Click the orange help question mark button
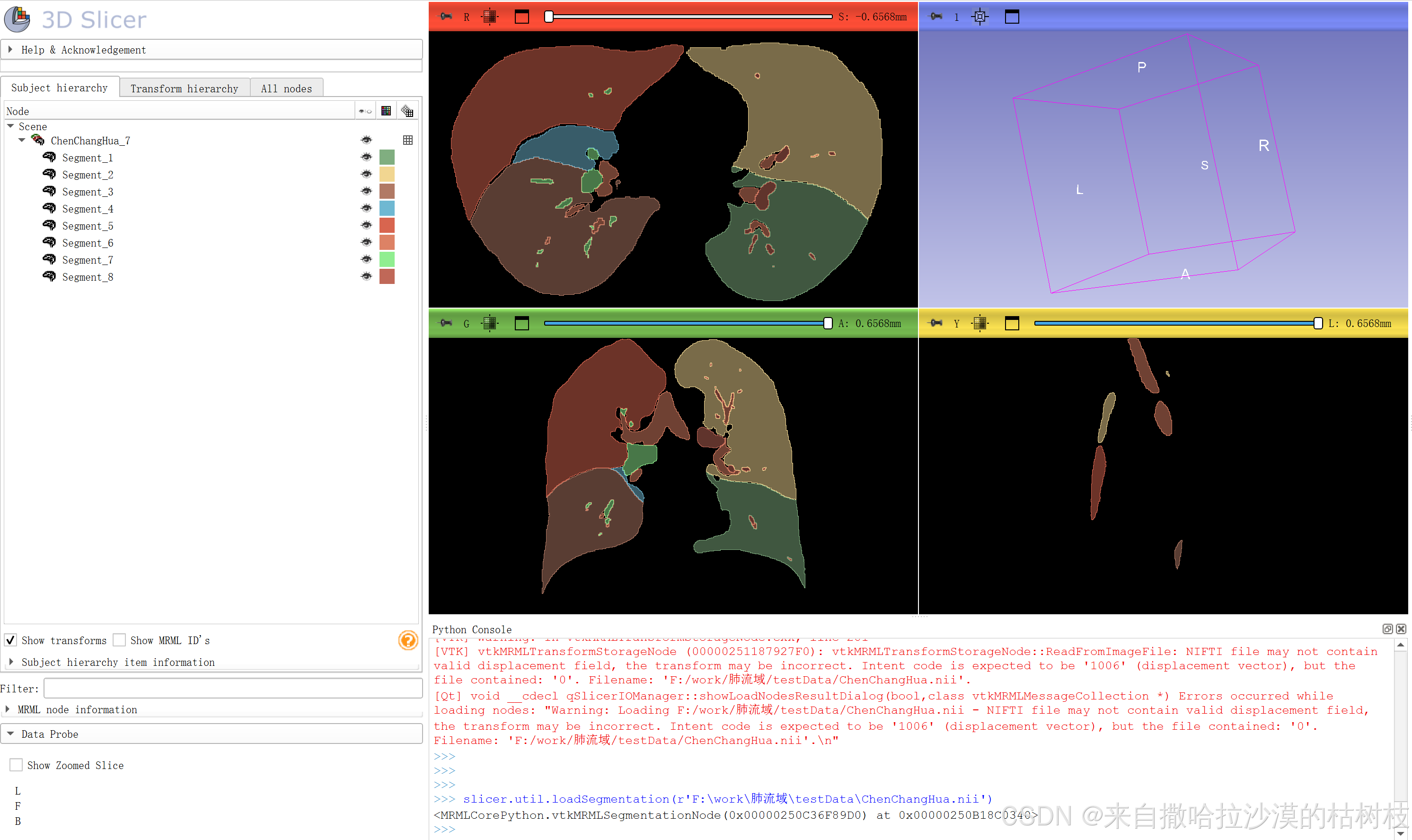 point(408,641)
